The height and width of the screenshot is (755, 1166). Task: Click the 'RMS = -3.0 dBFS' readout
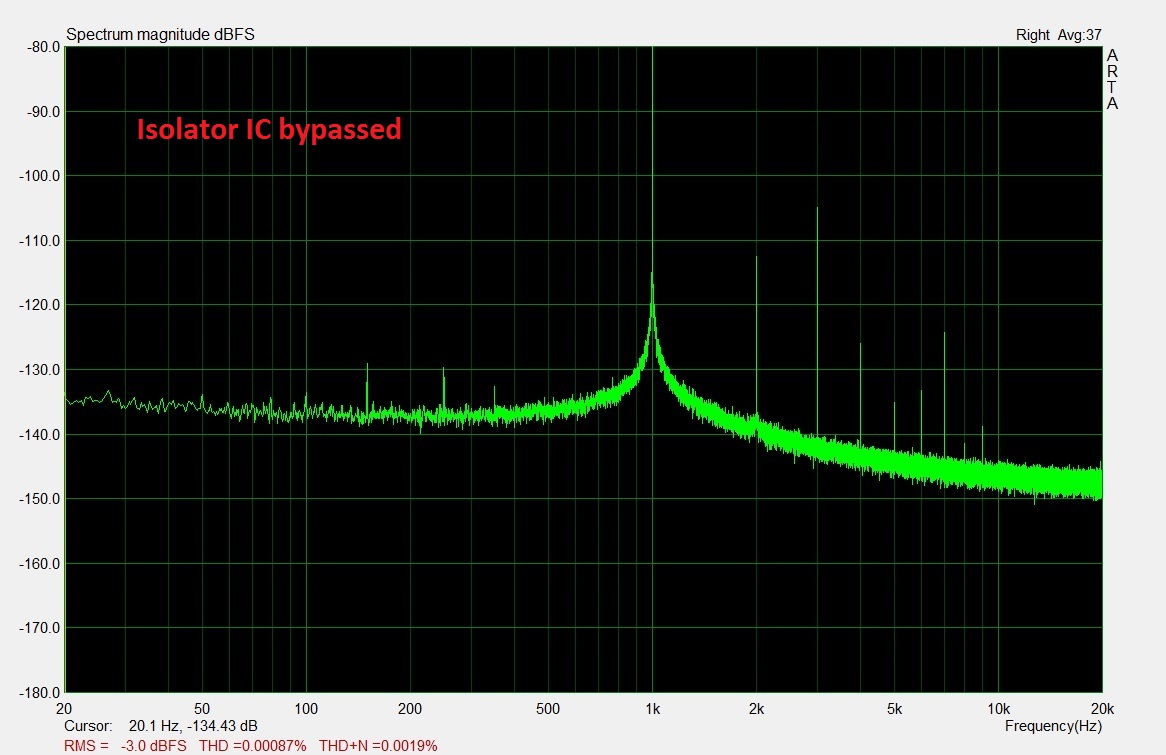(125, 745)
